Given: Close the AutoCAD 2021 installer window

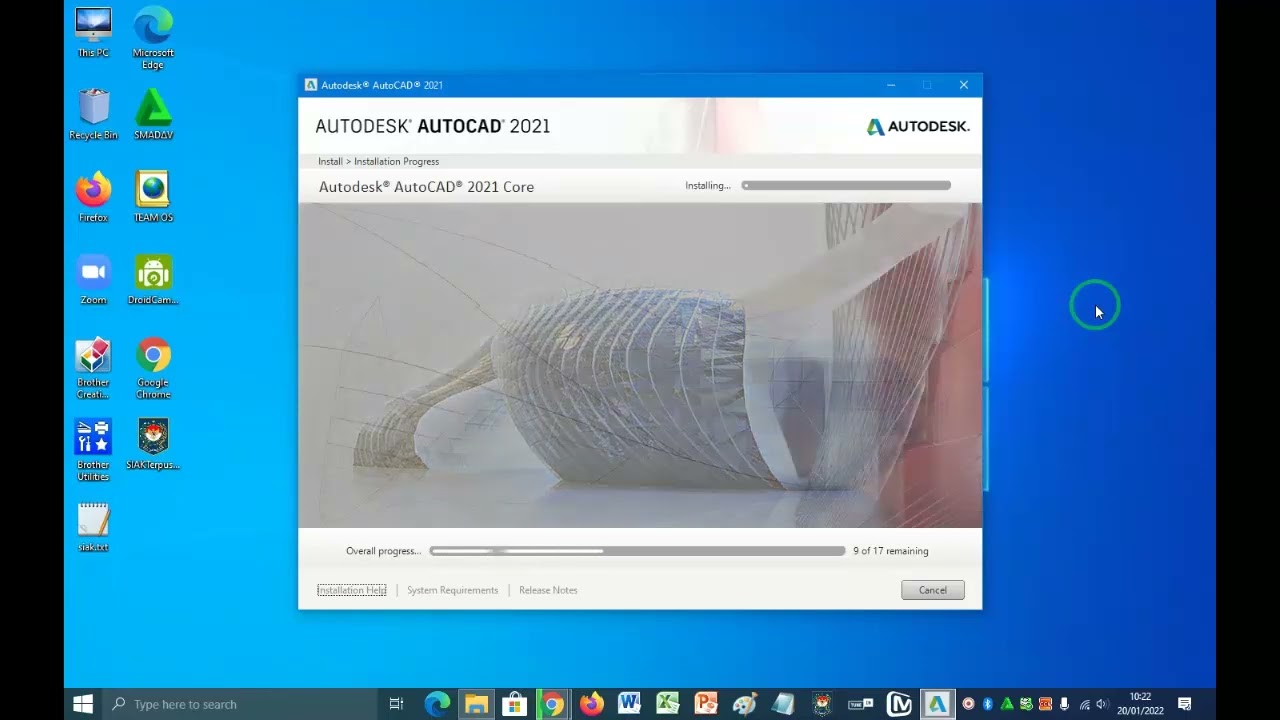Looking at the screenshot, I should coord(964,85).
